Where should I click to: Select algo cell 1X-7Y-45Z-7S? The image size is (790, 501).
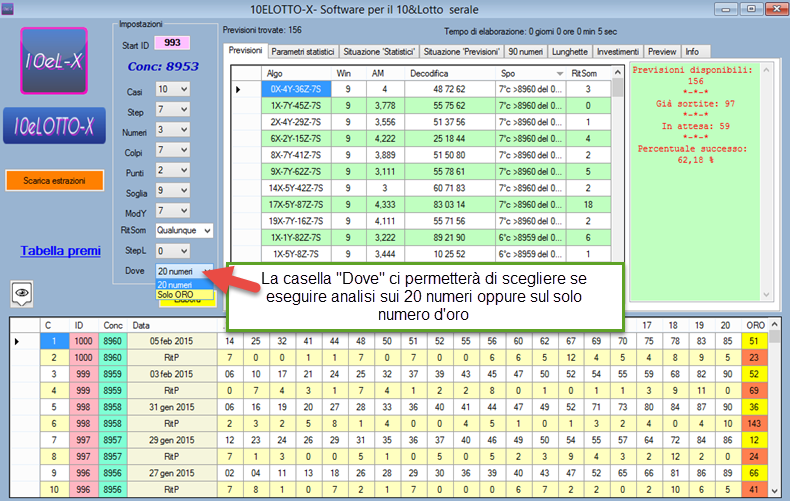pos(296,106)
